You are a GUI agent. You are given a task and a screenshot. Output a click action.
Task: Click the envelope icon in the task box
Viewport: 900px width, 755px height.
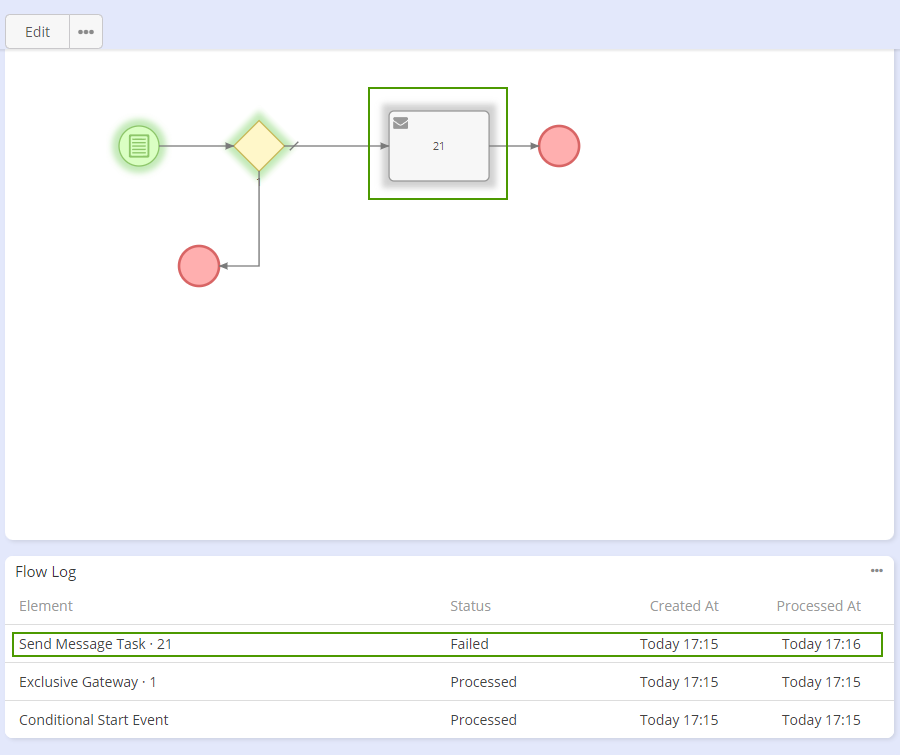click(x=400, y=123)
